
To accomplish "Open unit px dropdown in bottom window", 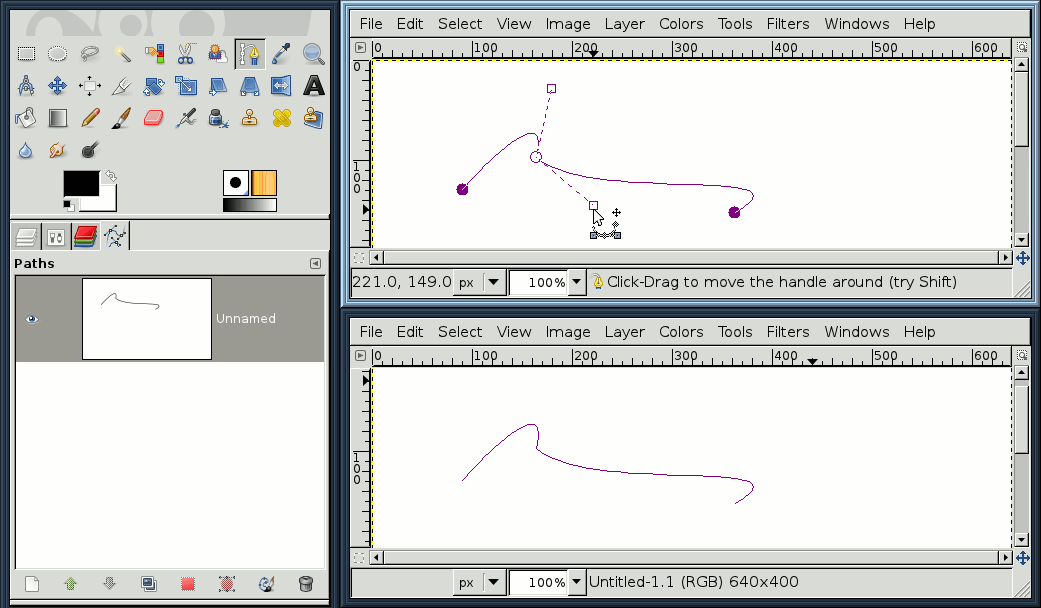I will click(493, 582).
